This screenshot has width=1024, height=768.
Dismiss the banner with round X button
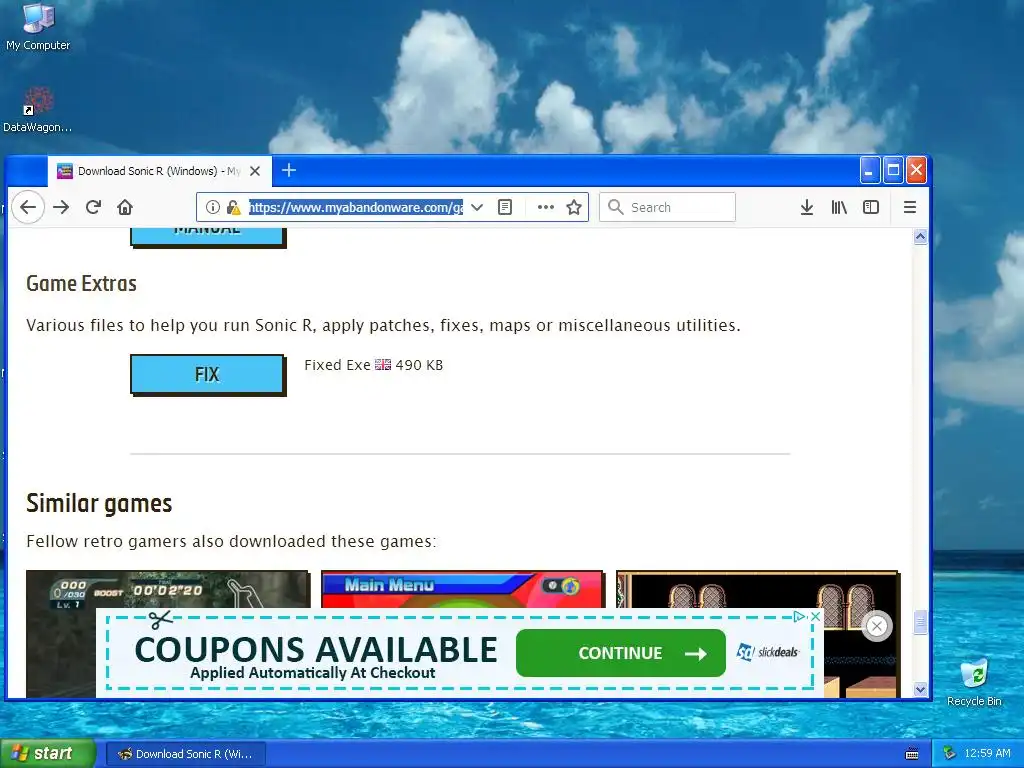click(x=876, y=627)
